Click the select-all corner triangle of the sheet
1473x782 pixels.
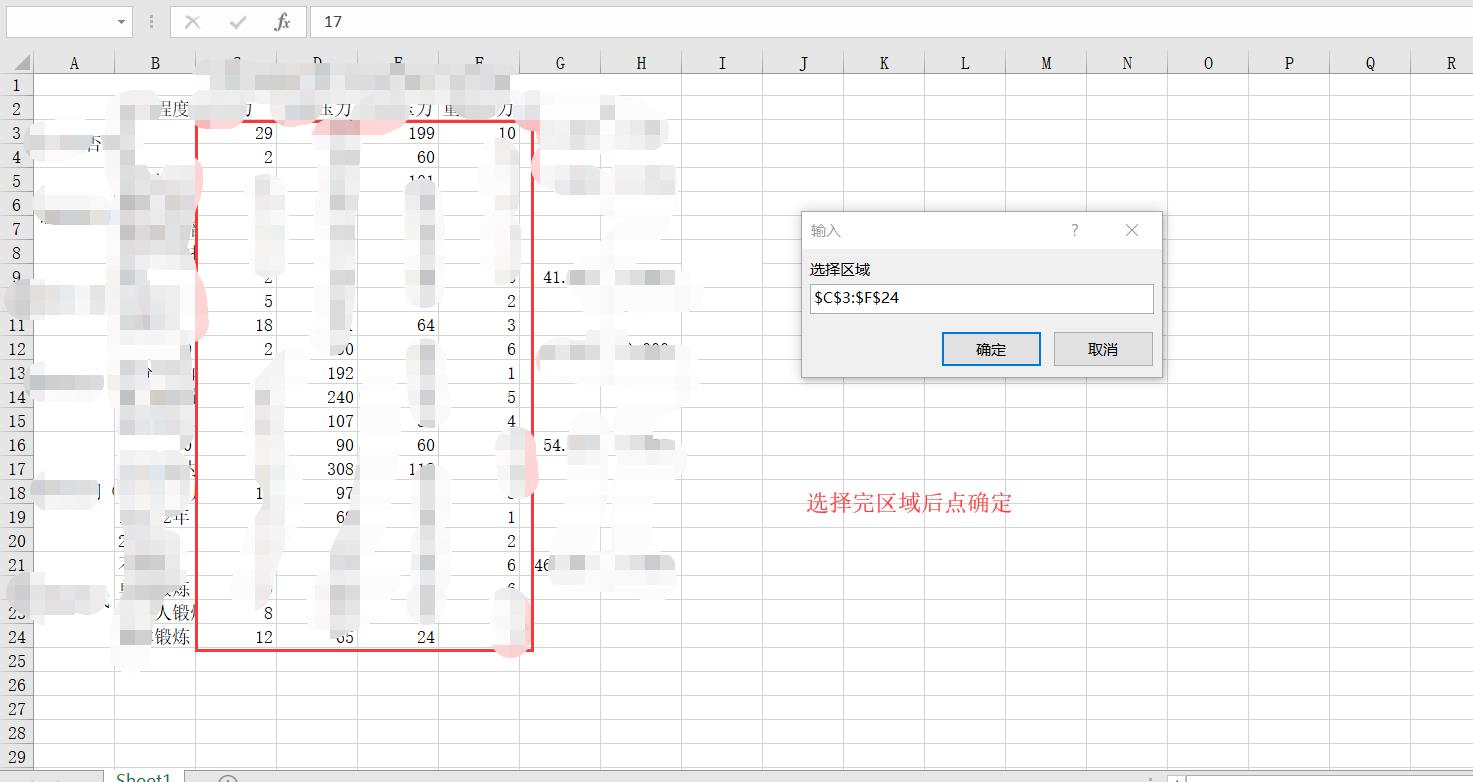21,63
